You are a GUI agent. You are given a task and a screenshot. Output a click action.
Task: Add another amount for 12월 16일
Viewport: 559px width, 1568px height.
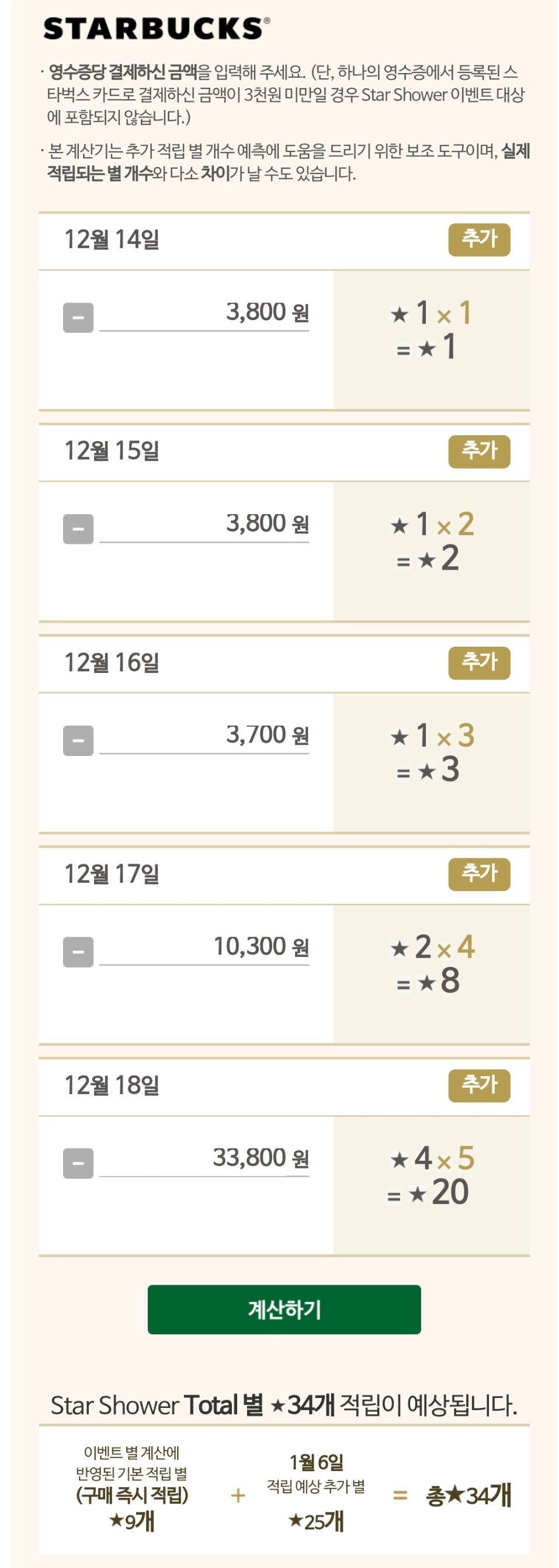tap(479, 662)
